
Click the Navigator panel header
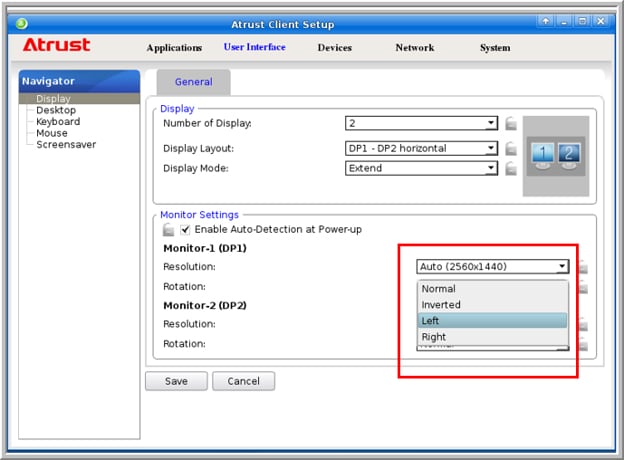coord(79,81)
